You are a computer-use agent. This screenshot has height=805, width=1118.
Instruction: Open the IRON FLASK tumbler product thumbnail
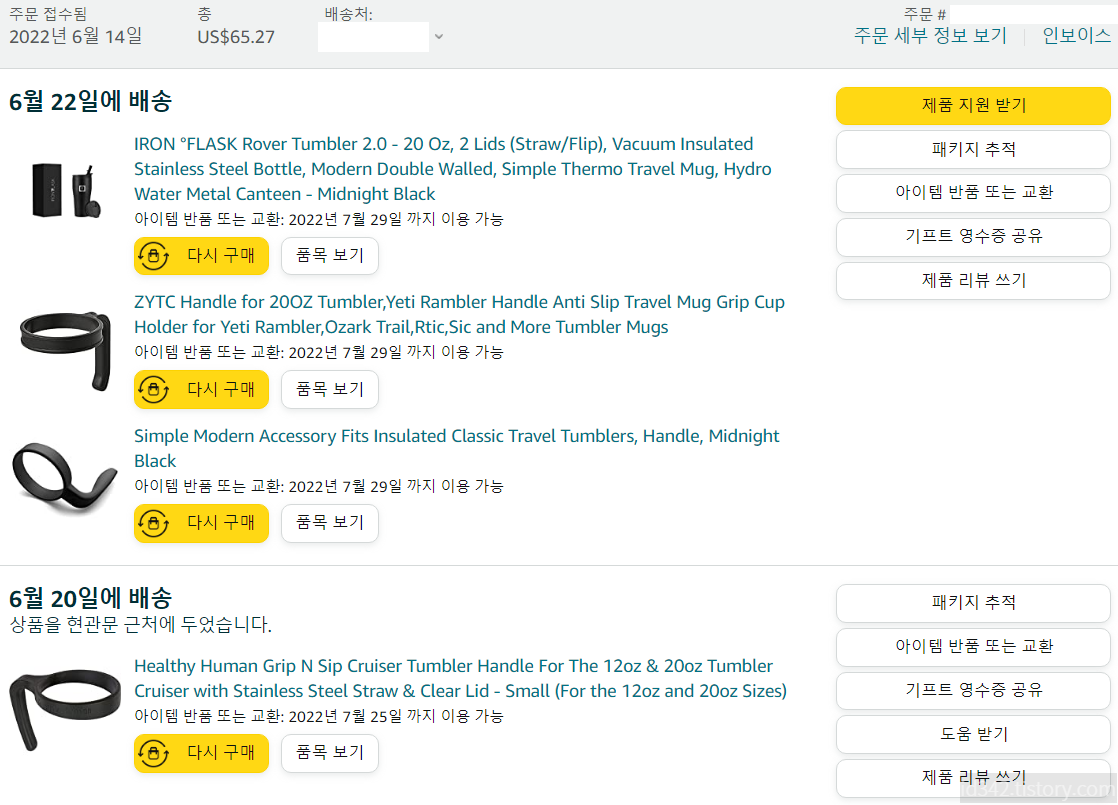click(x=66, y=190)
